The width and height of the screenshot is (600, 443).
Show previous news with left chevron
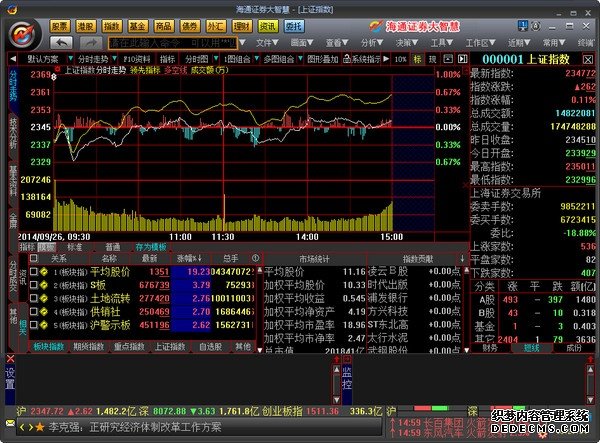[x=23, y=427]
